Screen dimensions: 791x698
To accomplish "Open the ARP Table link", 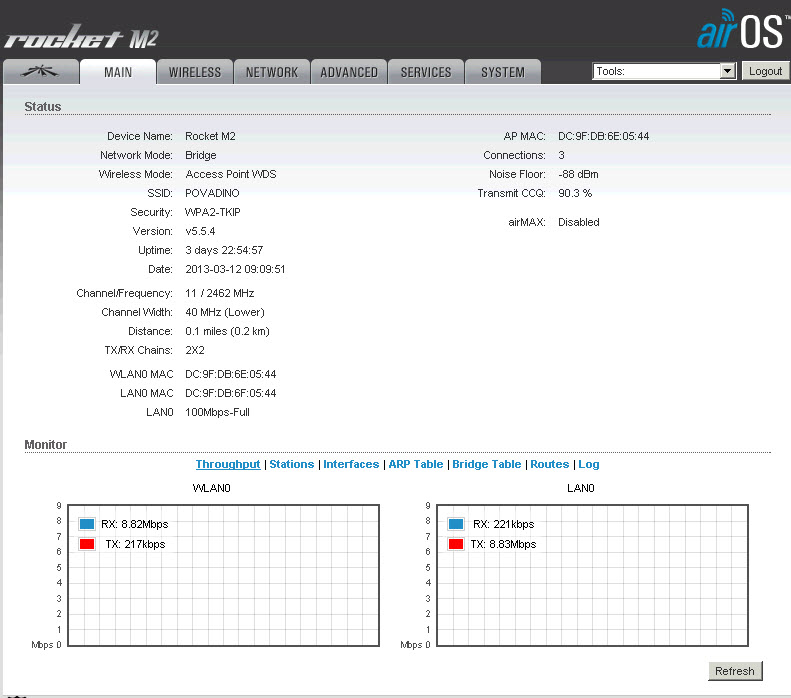I will pyautogui.click(x=416, y=464).
